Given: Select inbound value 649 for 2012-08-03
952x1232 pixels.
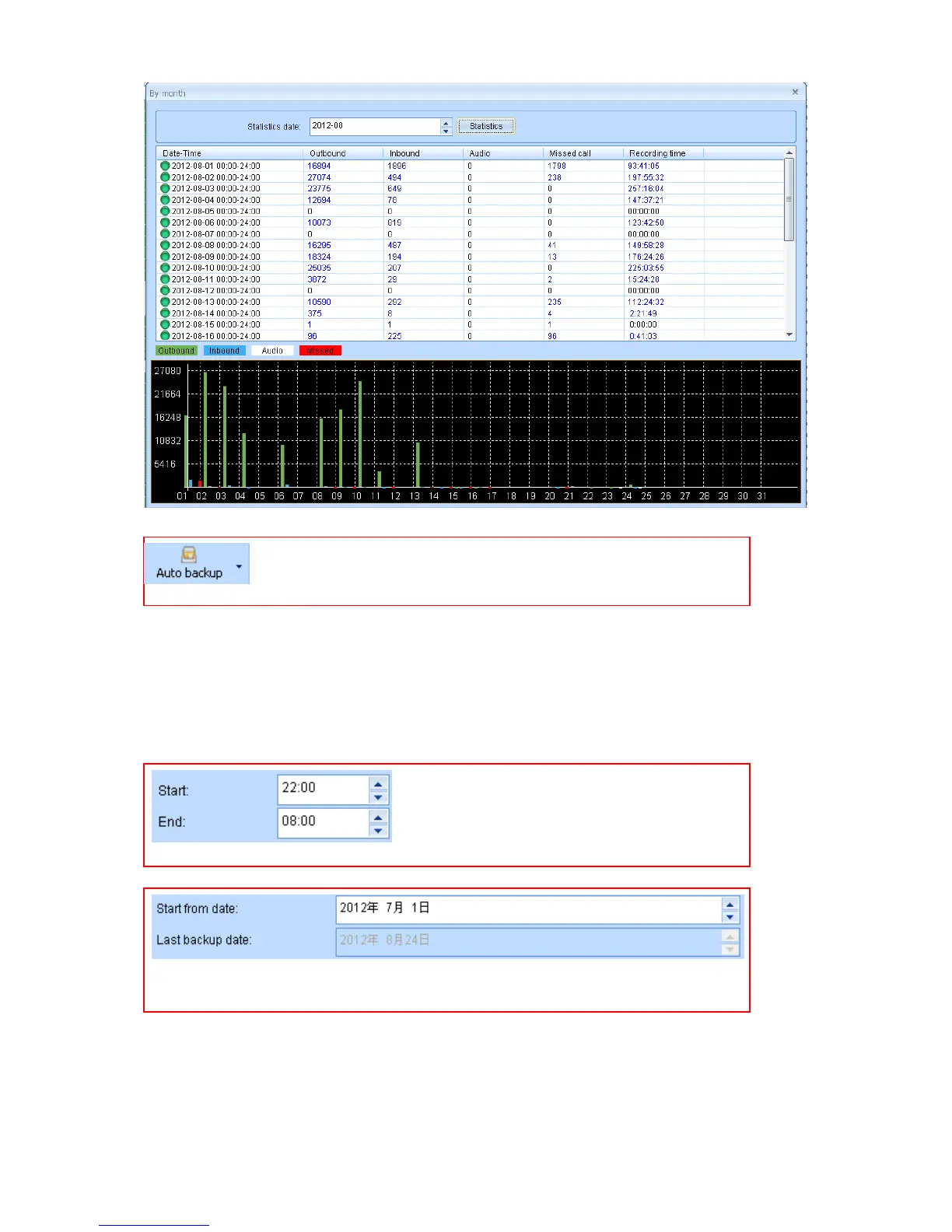Looking at the screenshot, I should [x=394, y=188].
